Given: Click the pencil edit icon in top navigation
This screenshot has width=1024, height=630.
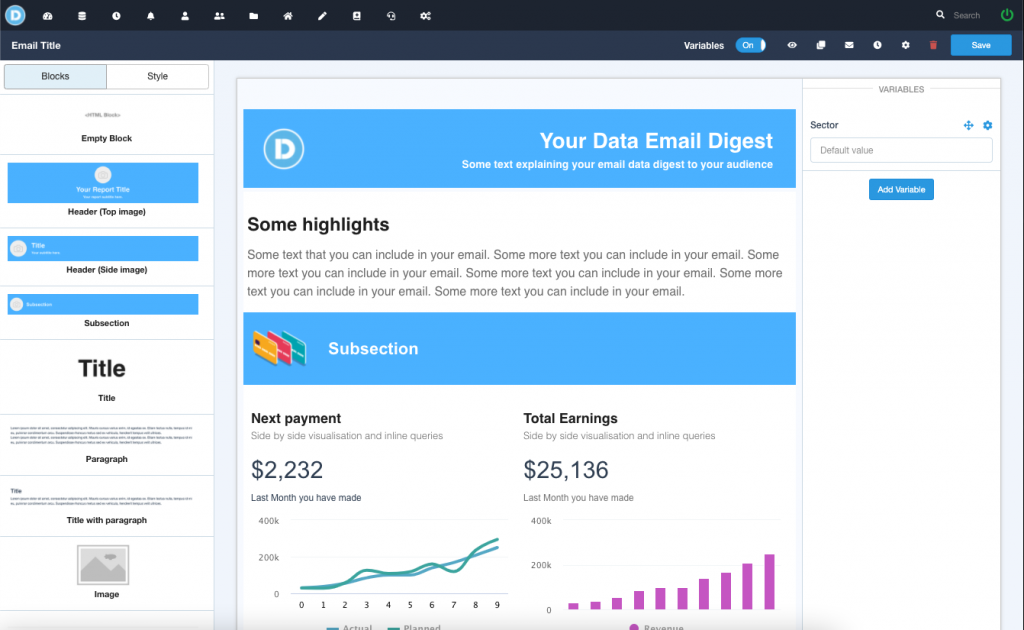Looking at the screenshot, I should pyautogui.click(x=322, y=16).
